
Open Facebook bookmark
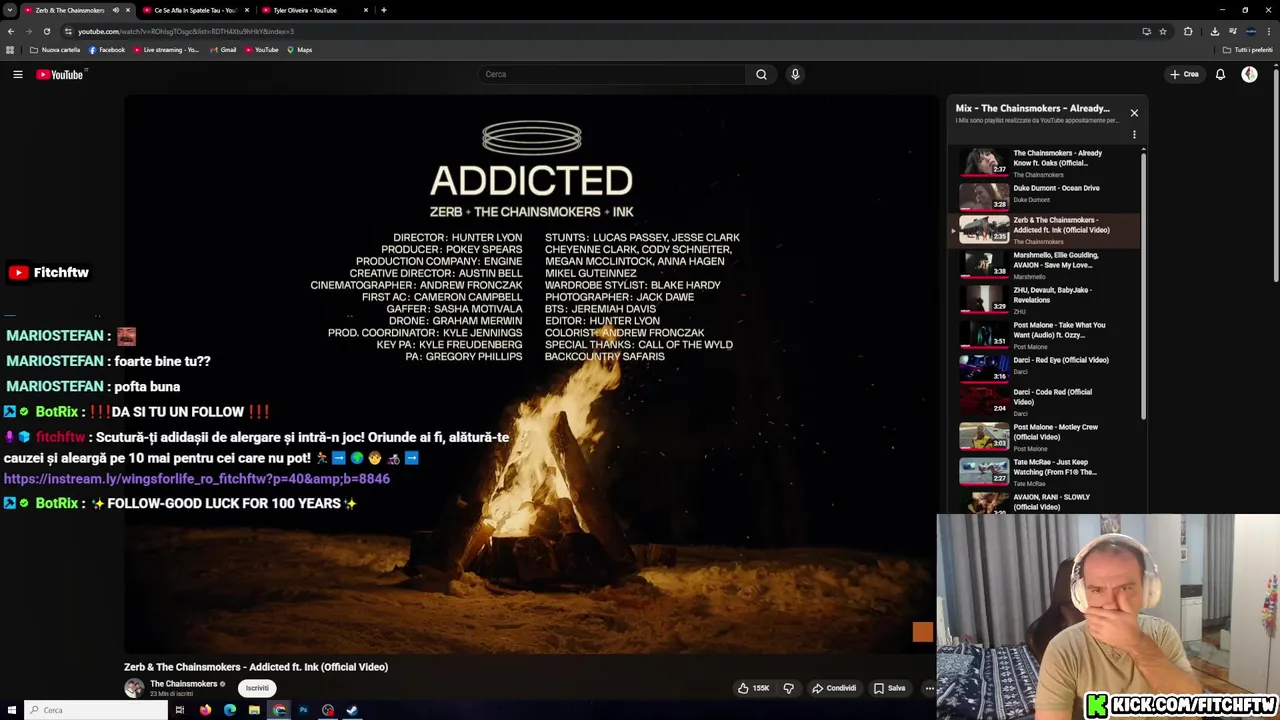pyautogui.click(x=107, y=50)
